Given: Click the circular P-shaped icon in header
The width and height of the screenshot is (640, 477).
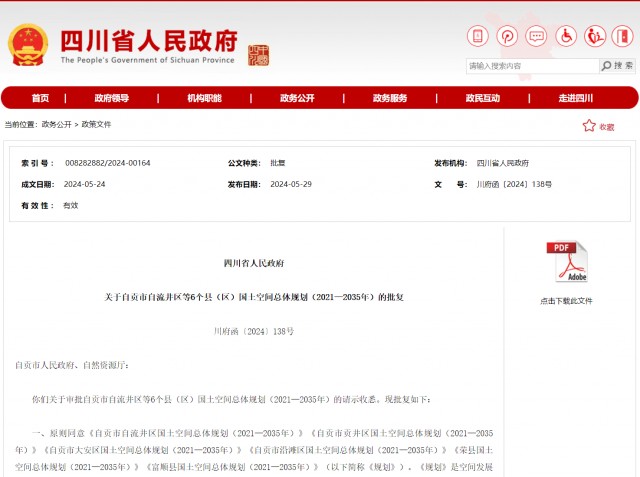Looking at the screenshot, I should [507, 36].
